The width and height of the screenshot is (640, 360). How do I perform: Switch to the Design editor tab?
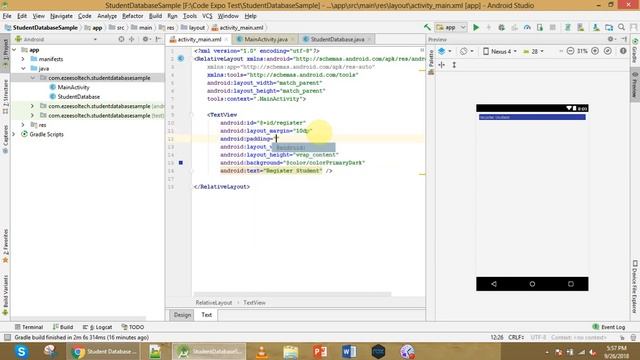(x=182, y=315)
